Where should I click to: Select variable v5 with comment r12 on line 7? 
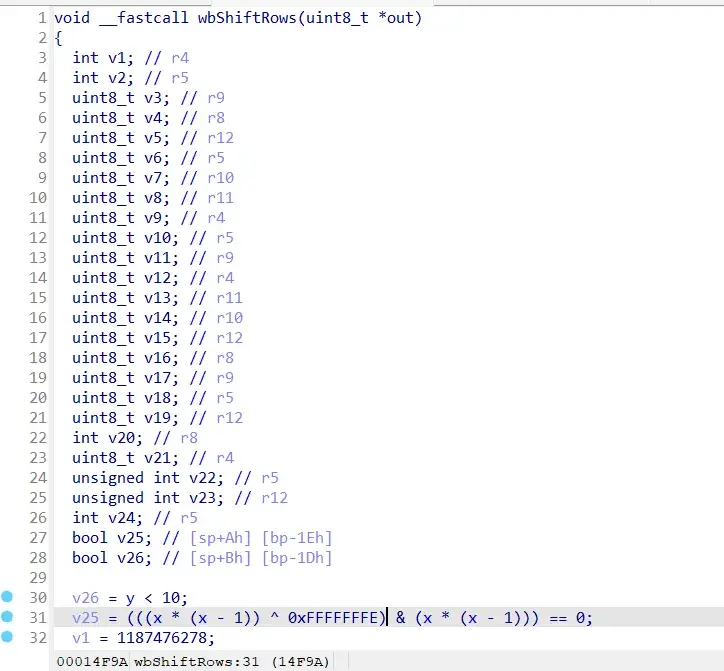point(153,138)
